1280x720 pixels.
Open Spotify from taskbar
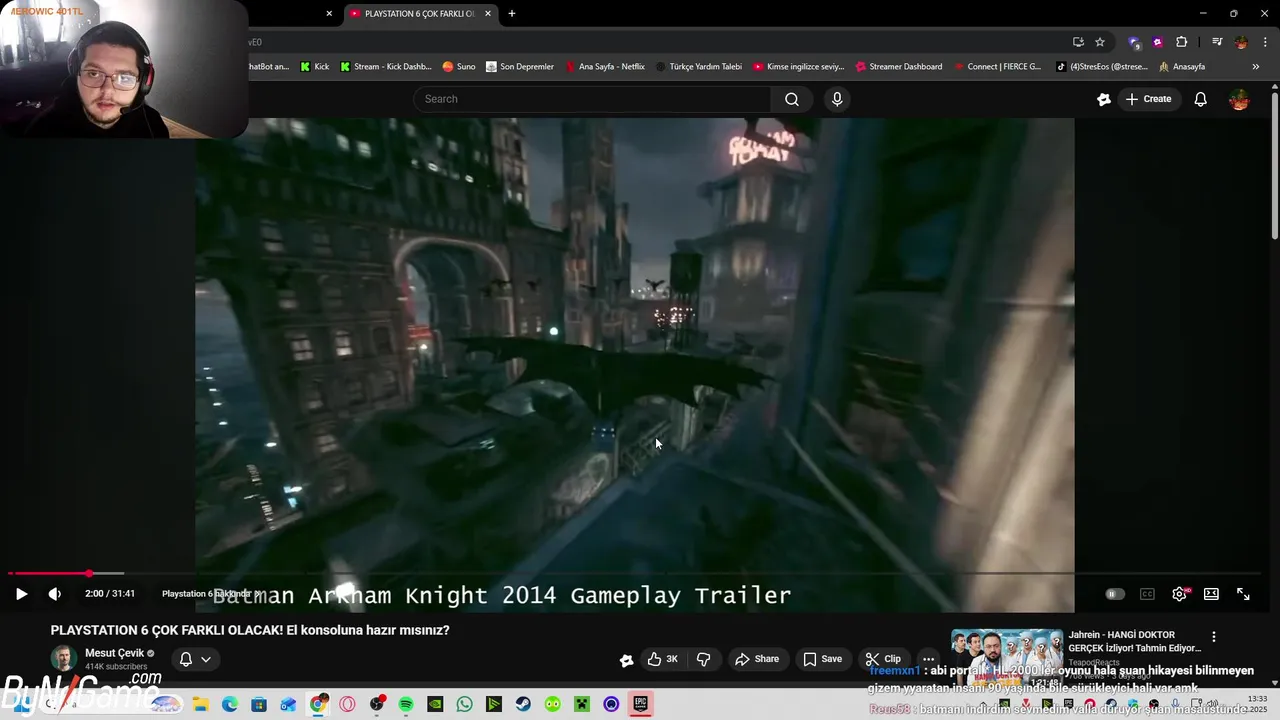(406, 704)
